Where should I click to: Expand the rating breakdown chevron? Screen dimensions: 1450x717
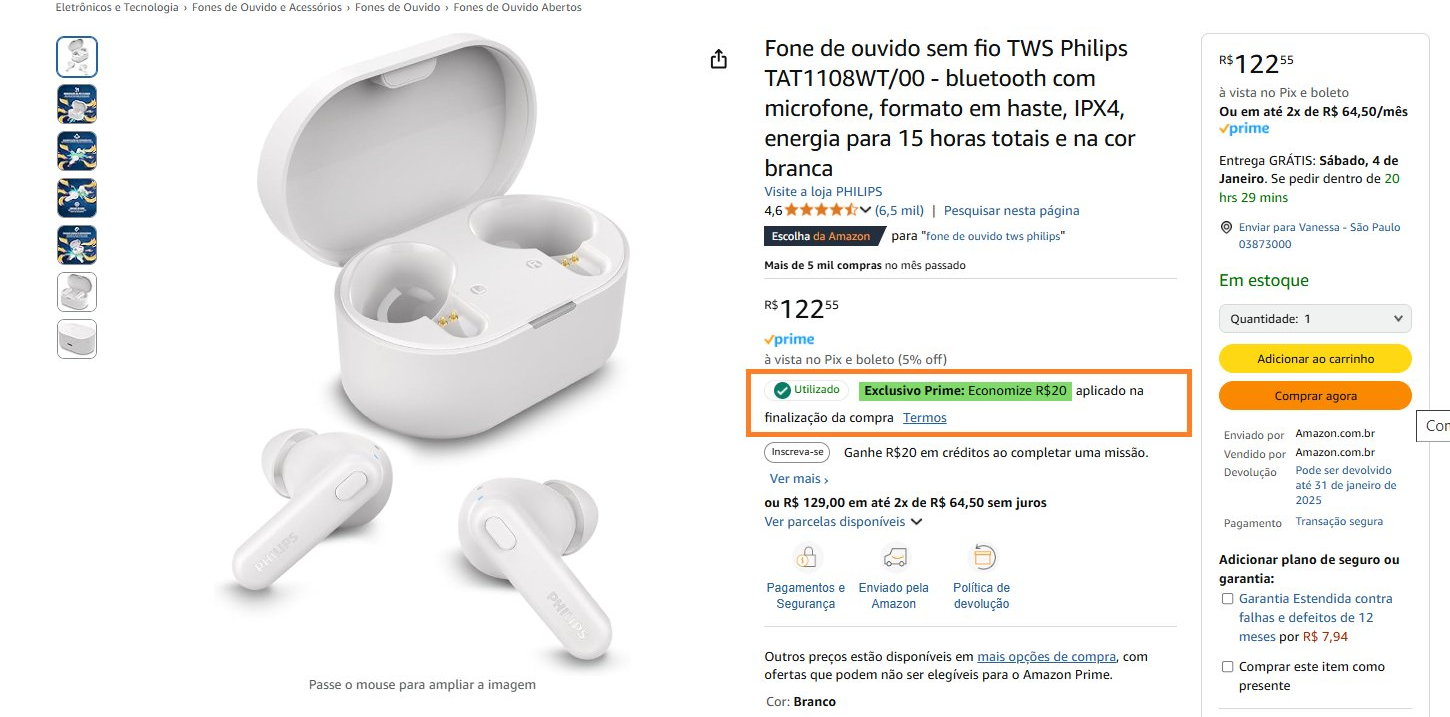click(x=866, y=210)
